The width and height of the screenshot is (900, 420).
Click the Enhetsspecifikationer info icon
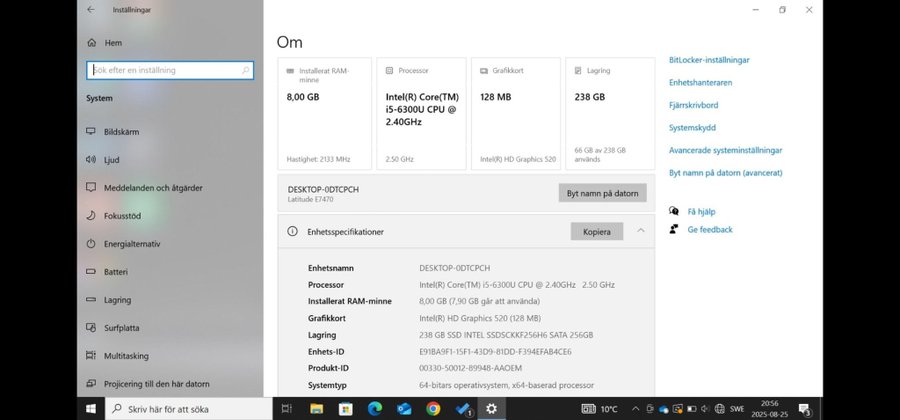pos(292,231)
